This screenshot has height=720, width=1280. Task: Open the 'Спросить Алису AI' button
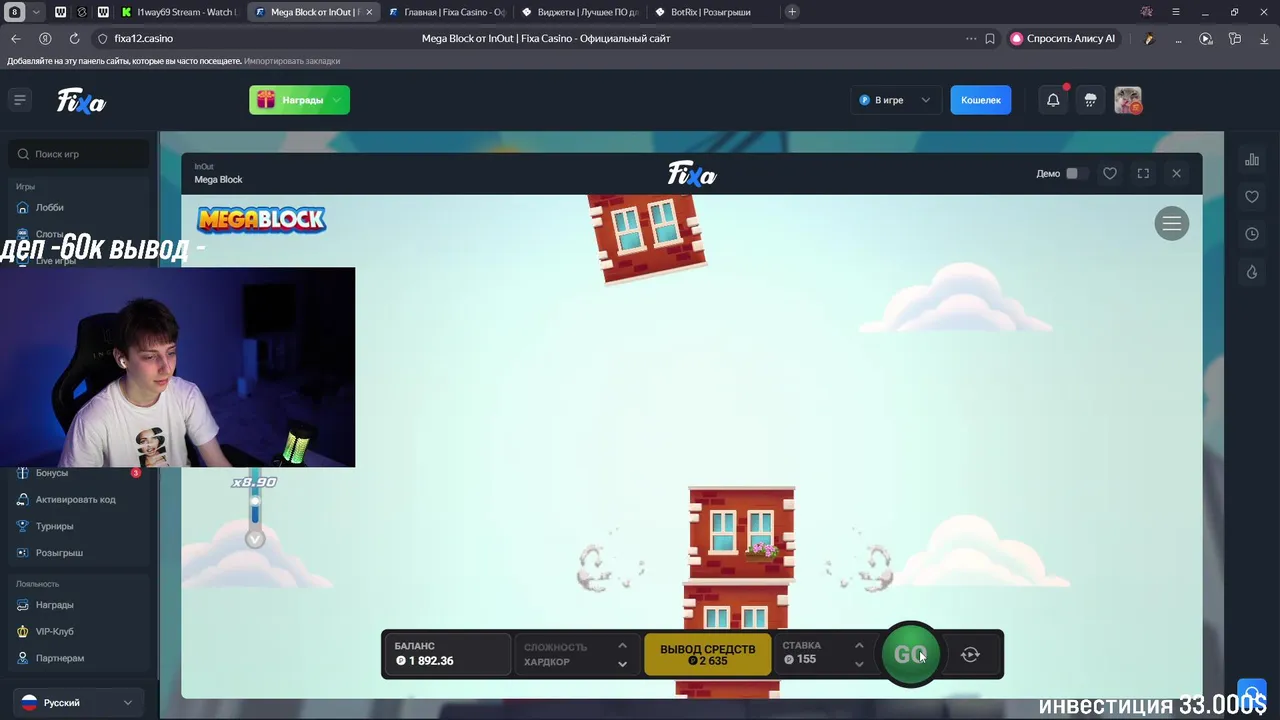[1062, 38]
